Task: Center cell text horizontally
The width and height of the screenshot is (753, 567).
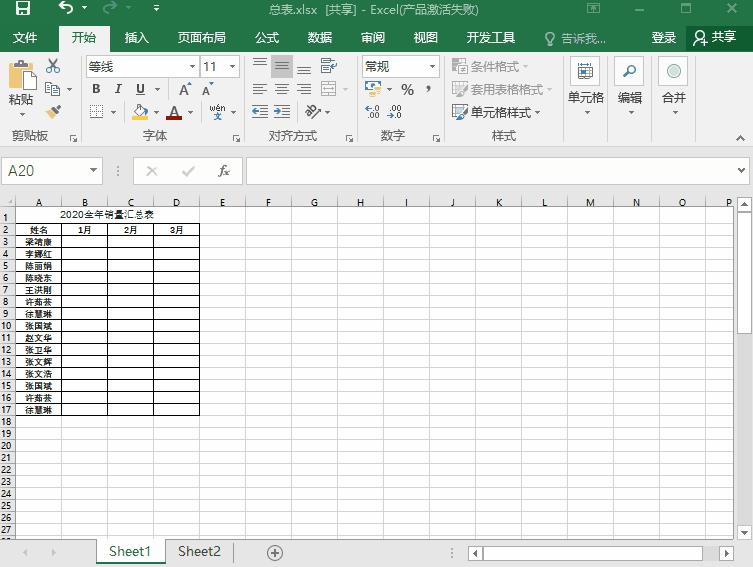Action: point(282,89)
